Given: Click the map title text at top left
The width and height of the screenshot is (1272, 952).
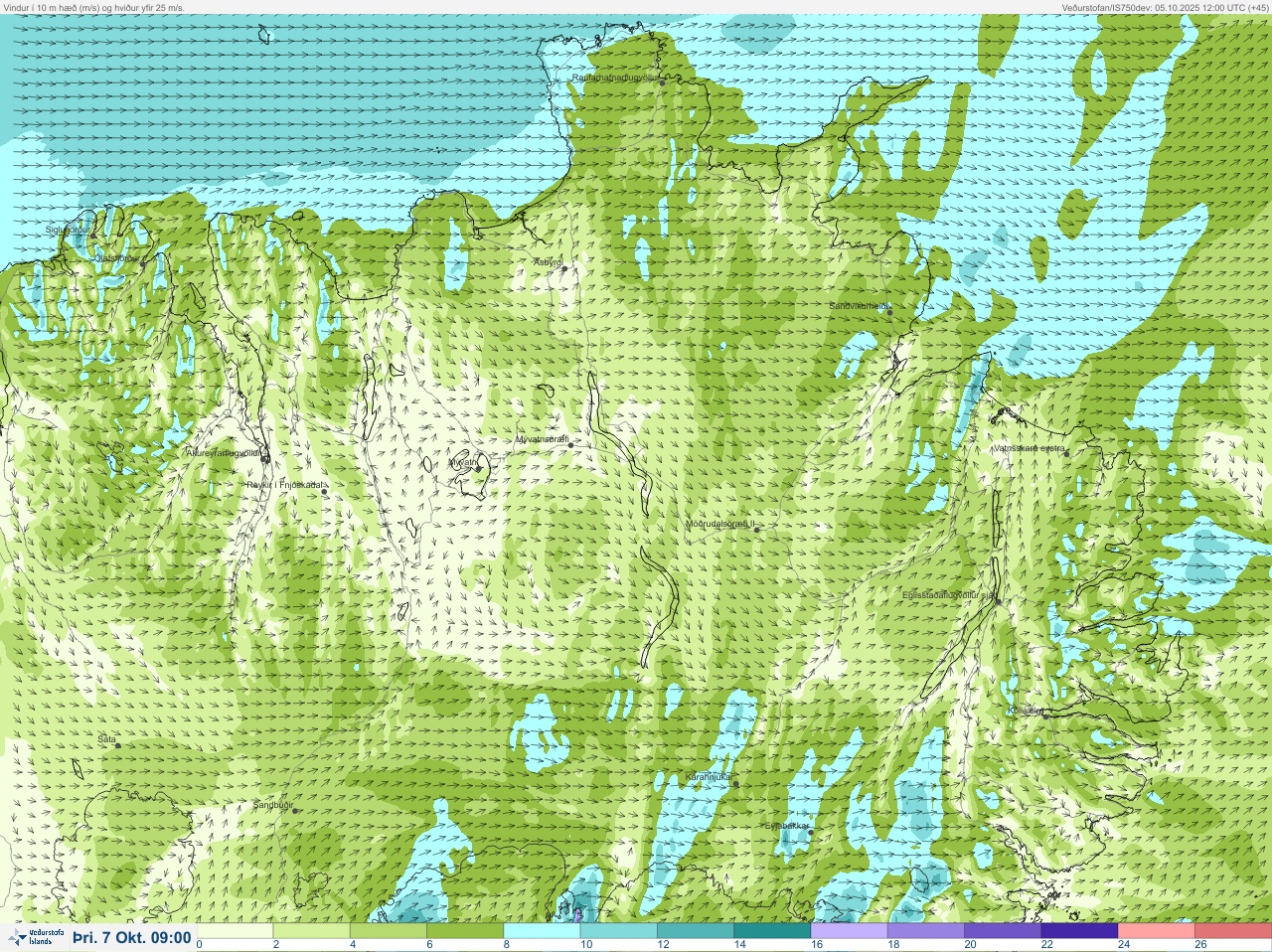Looking at the screenshot, I should (93, 7).
